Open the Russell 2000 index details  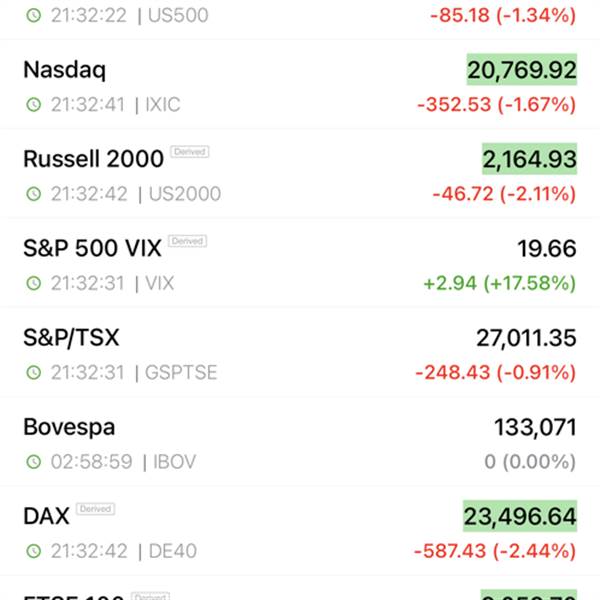coord(300,173)
